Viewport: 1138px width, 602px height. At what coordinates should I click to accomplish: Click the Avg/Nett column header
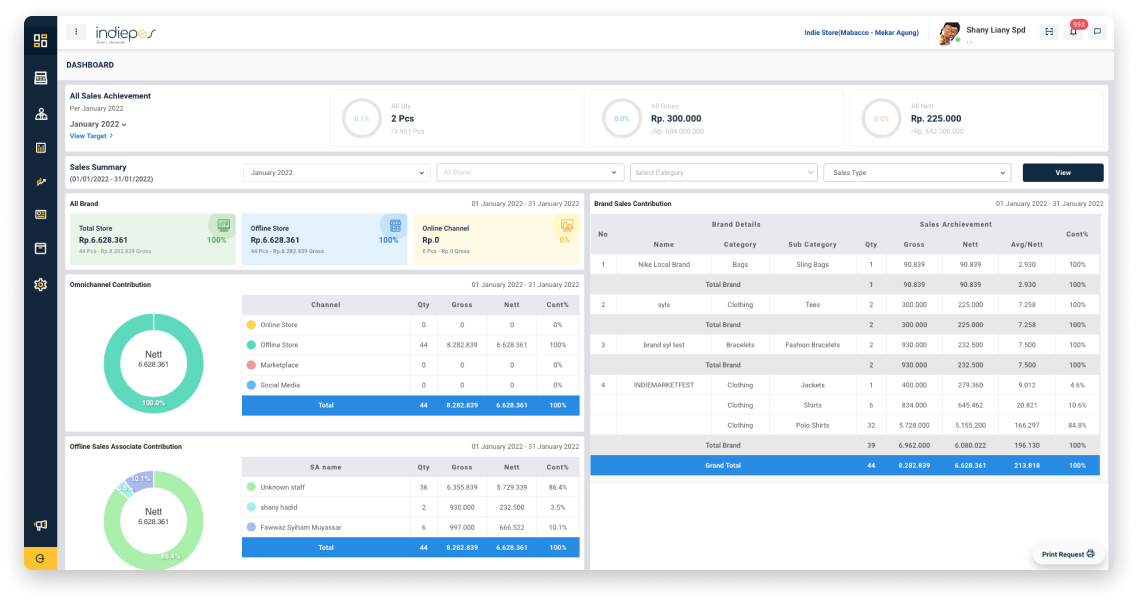pos(1027,245)
